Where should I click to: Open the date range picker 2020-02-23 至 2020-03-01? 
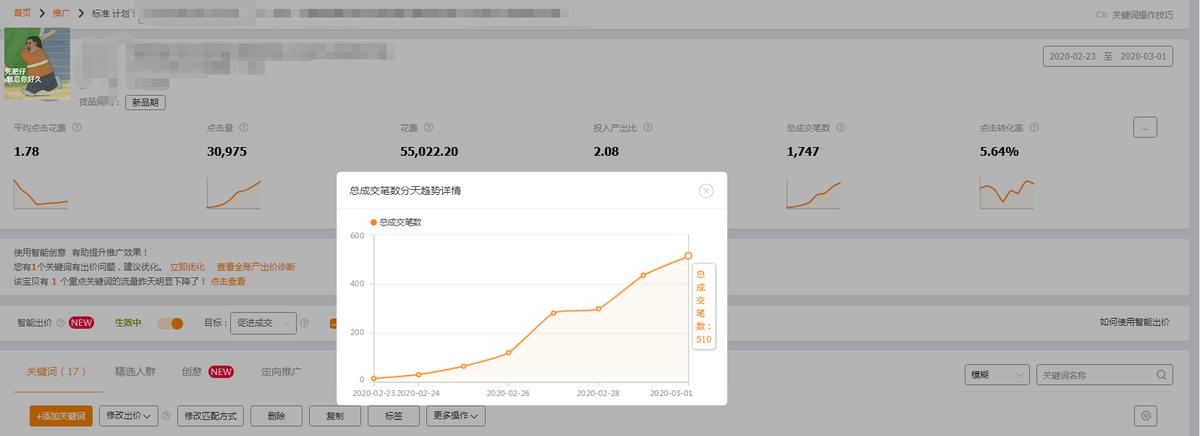(x=1107, y=57)
